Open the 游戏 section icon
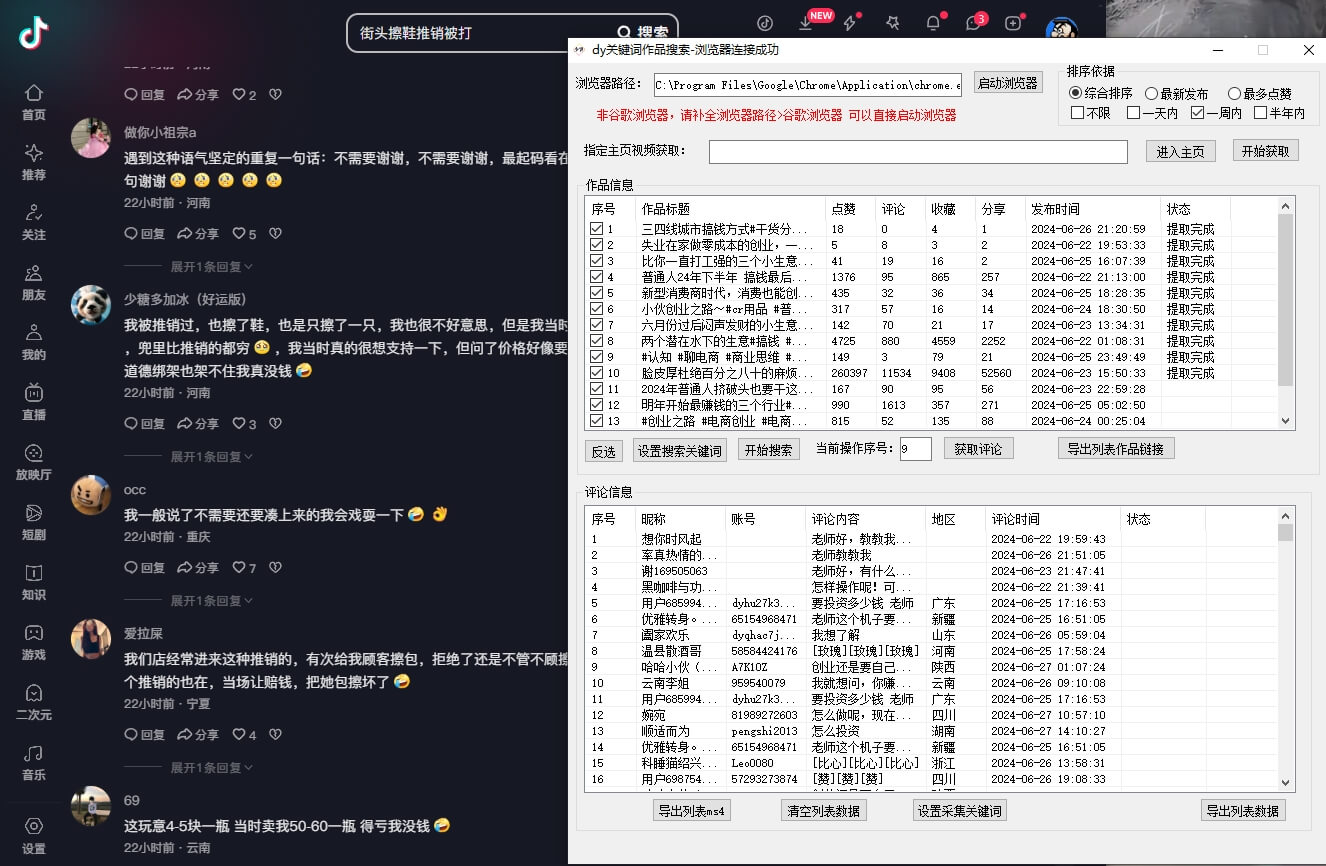This screenshot has height=866, width=1326. [x=33, y=643]
